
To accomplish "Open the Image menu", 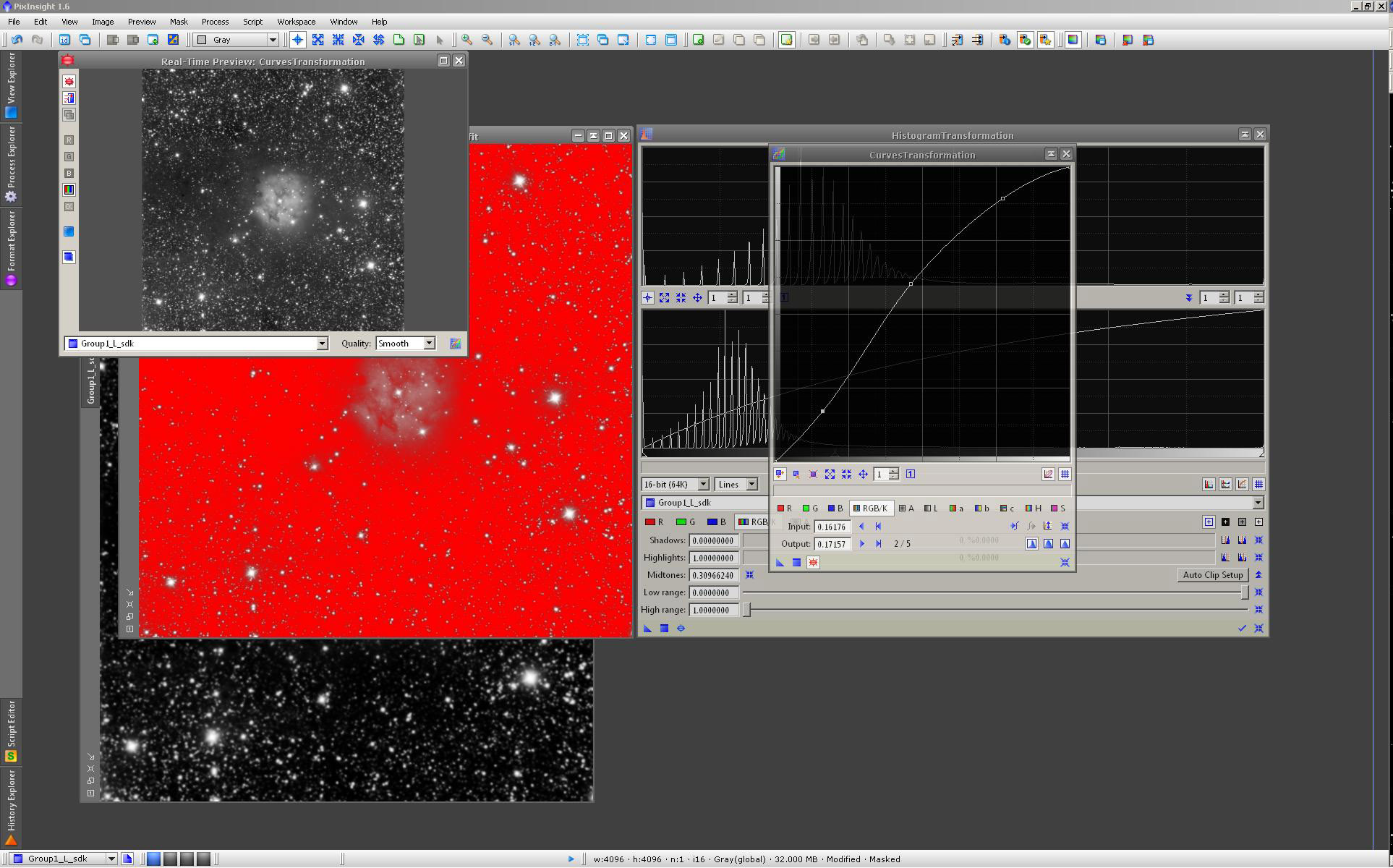I will pos(102,22).
